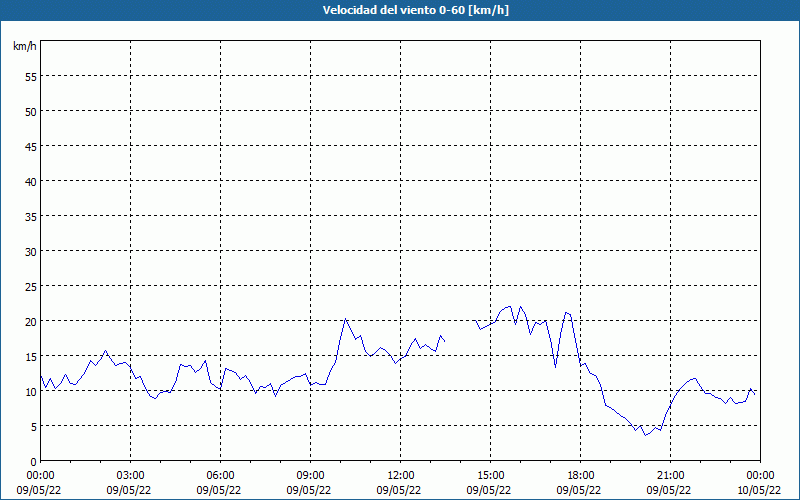Click the 15:00 time axis label
The height and width of the screenshot is (500, 800).
(x=491, y=476)
